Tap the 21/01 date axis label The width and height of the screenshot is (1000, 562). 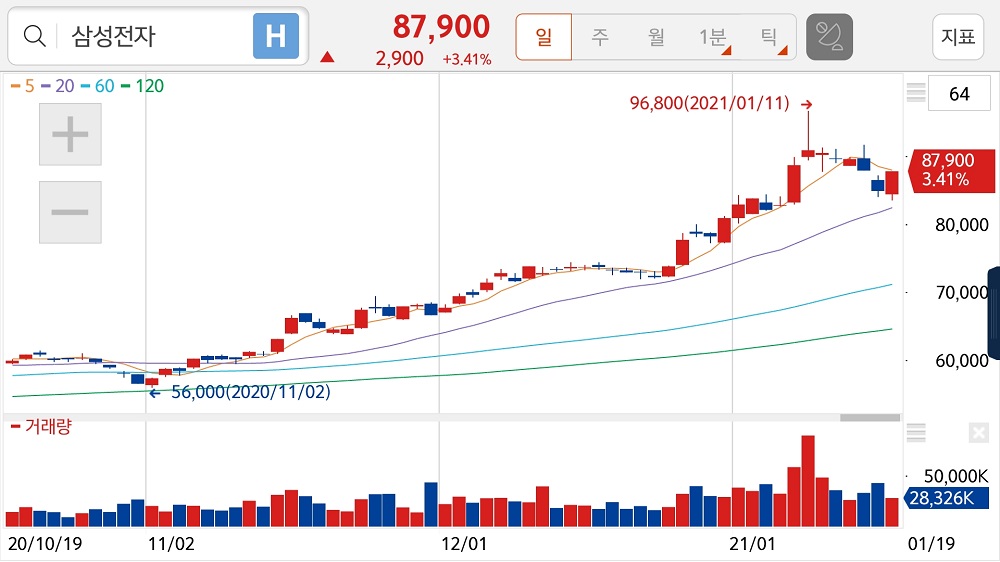click(x=753, y=544)
